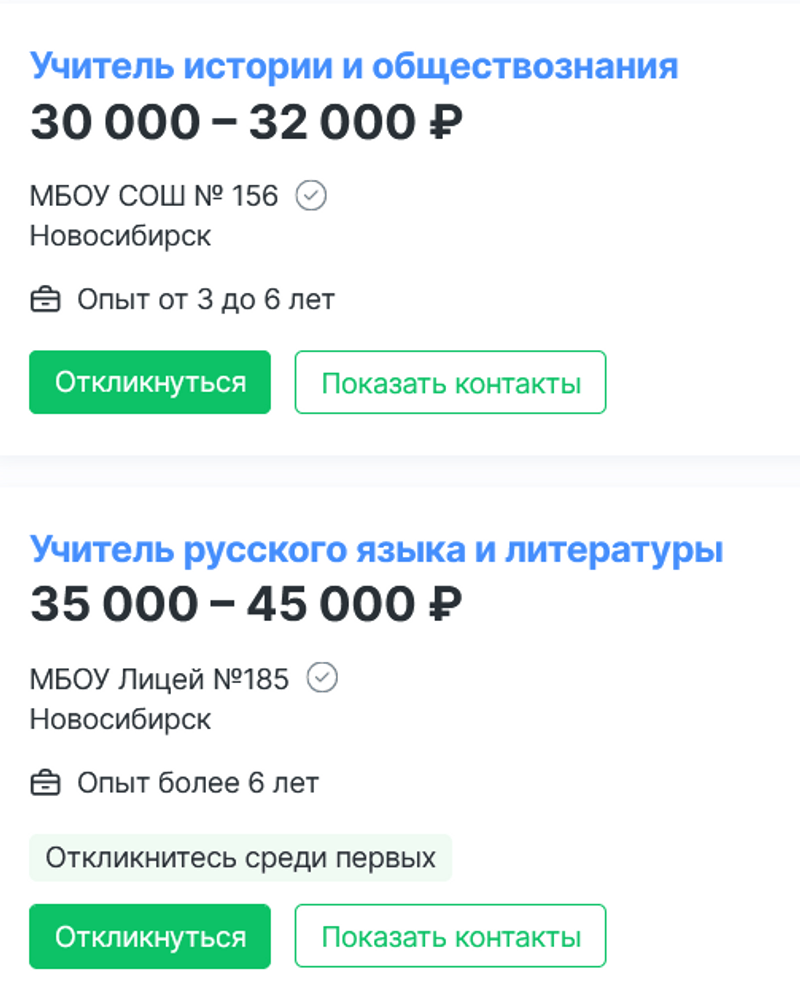Screen dimensions: 800x992
Task: Open the 'Учитель истории и обществознания' vacancy title
Action: click(x=354, y=67)
